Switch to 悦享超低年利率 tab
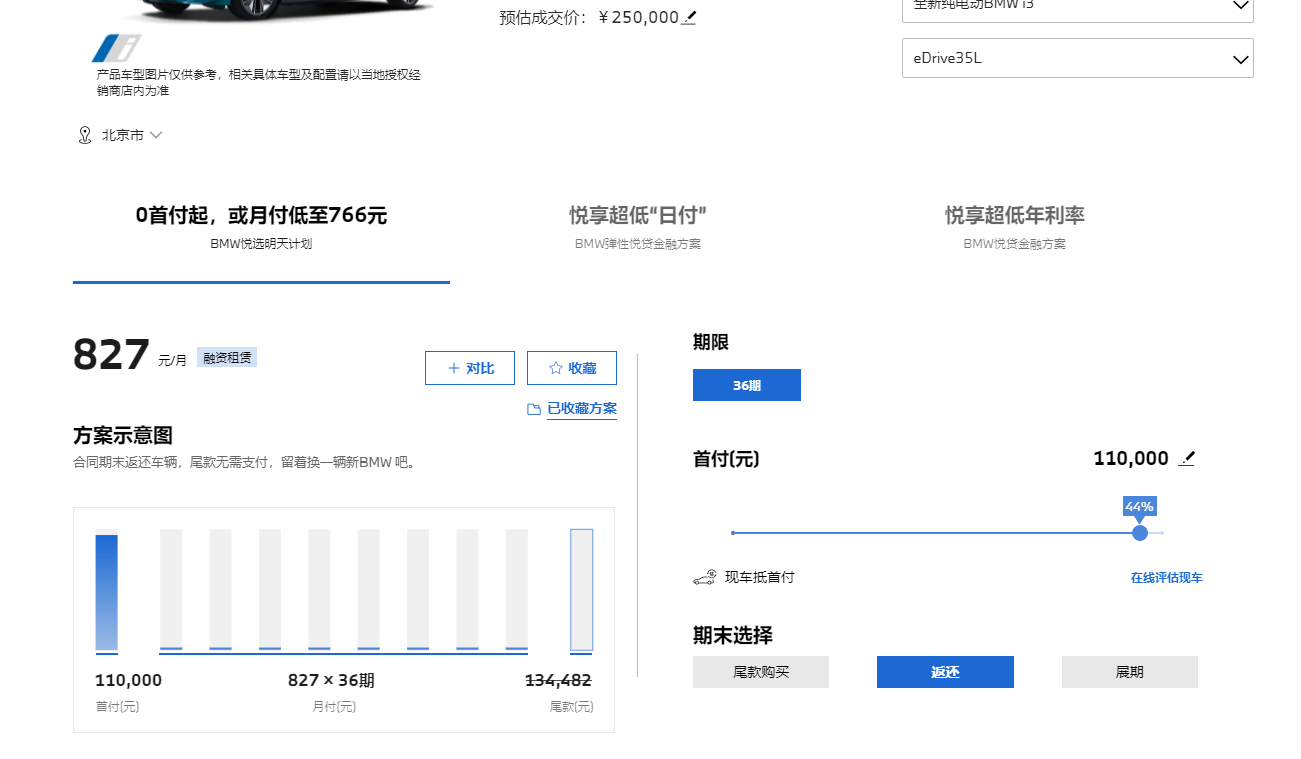 pyautogui.click(x=1014, y=227)
